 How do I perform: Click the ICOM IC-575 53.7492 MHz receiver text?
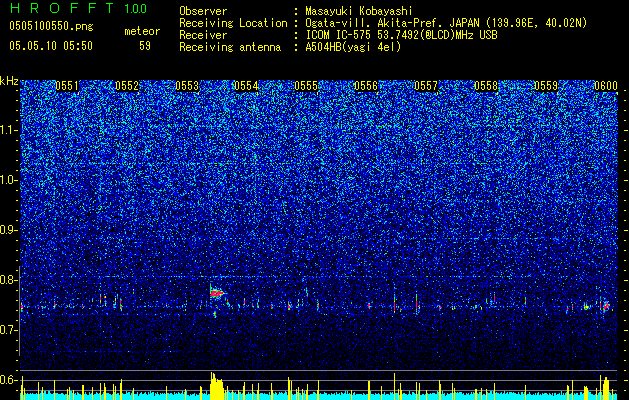coord(401,35)
